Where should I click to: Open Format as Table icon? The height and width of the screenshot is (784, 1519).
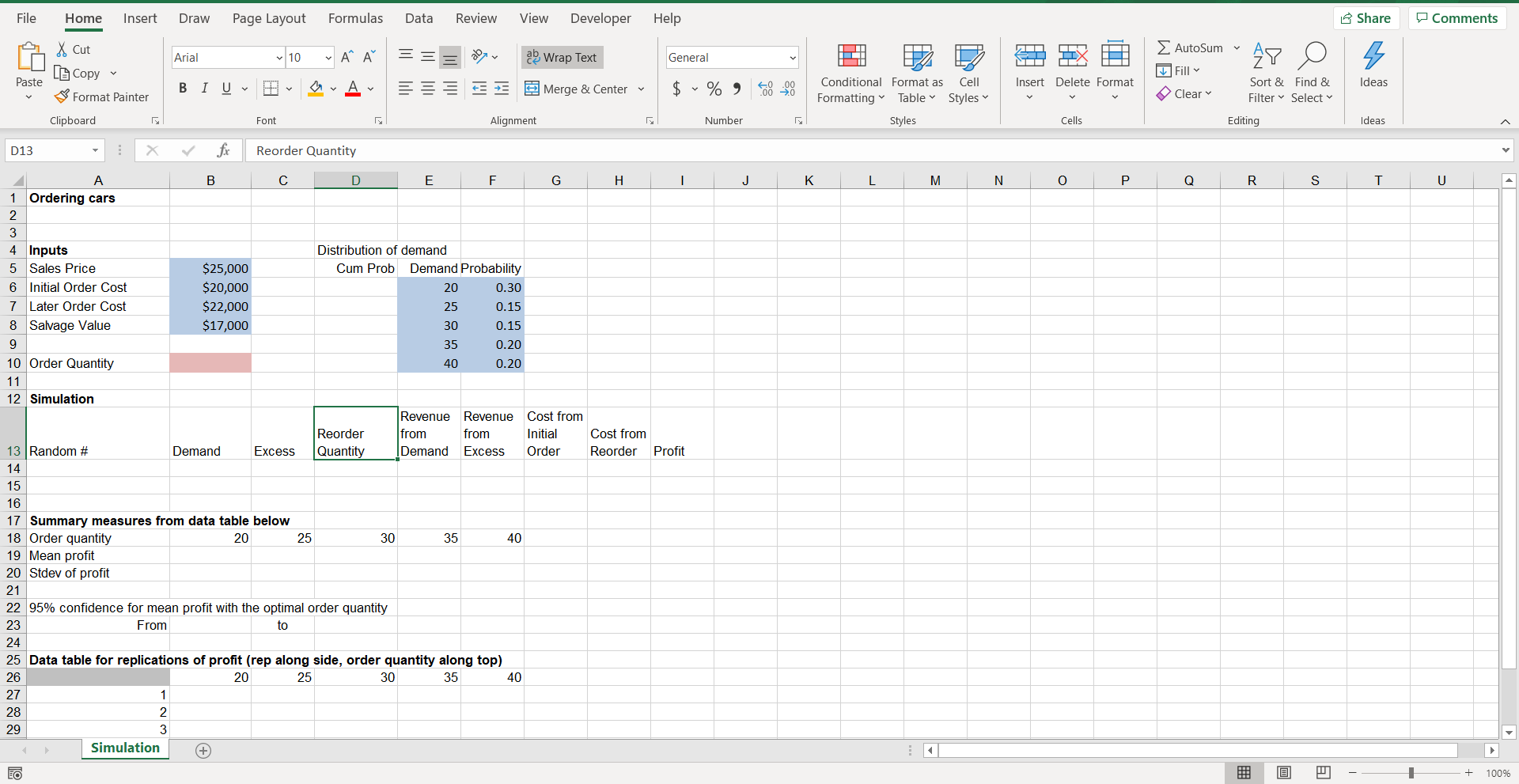pos(918,55)
